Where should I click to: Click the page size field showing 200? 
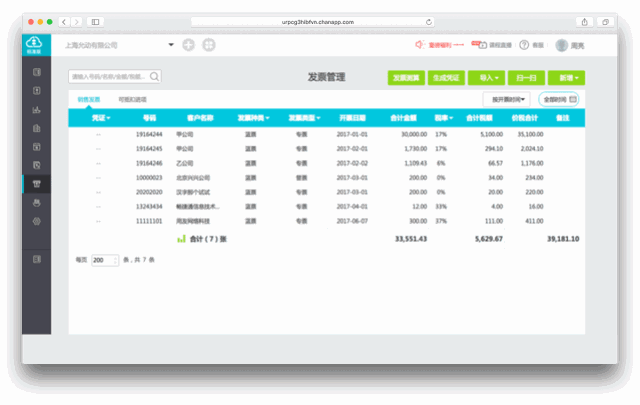tap(103, 260)
